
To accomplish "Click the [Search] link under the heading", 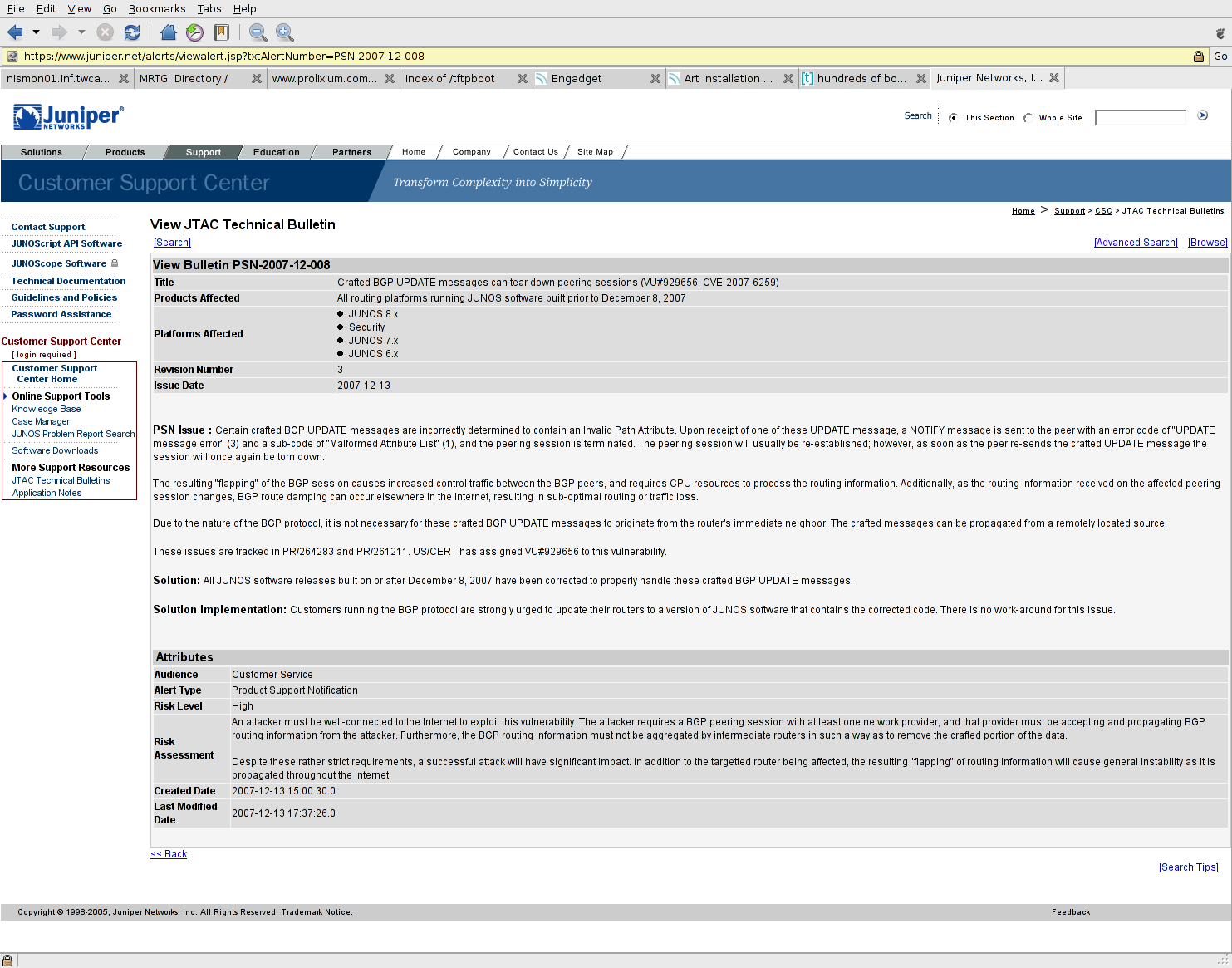I will pyautogui.click(x=172, y=243).
